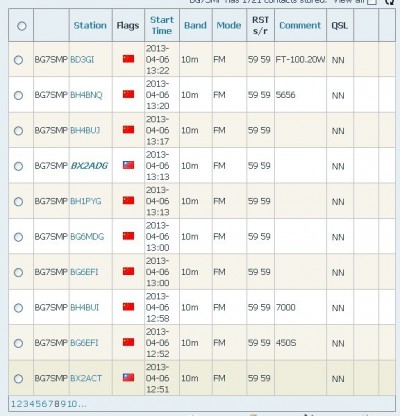
Task: Select the radio button for the BD3GI contact
Action: pyautogui.click(x=19, y=60)
